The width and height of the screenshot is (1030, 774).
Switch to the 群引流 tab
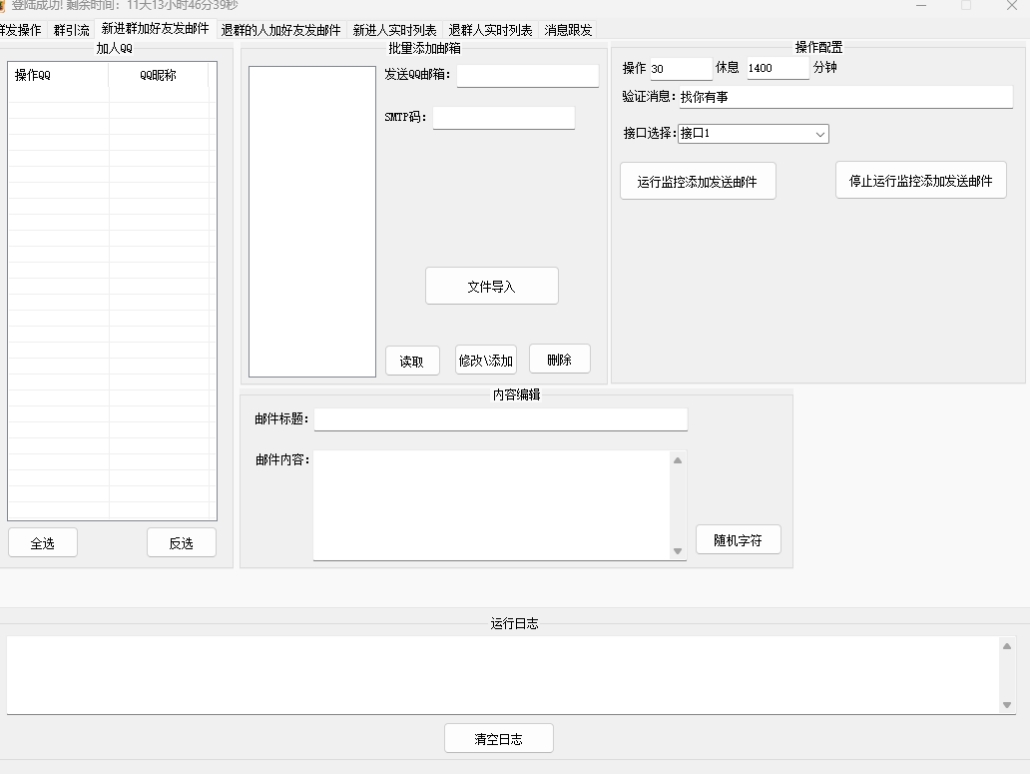coord(71,30)
